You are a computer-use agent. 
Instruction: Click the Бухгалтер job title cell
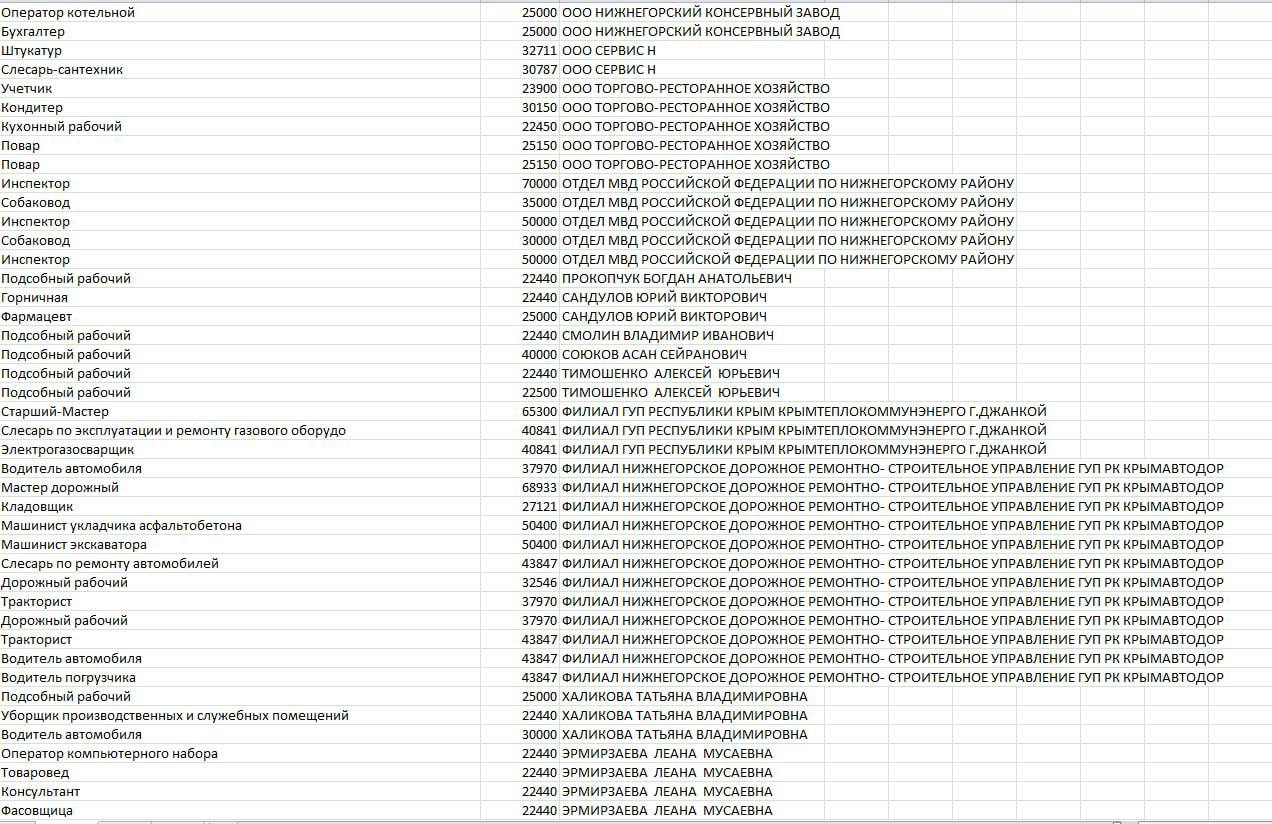(x=33, y=32)
